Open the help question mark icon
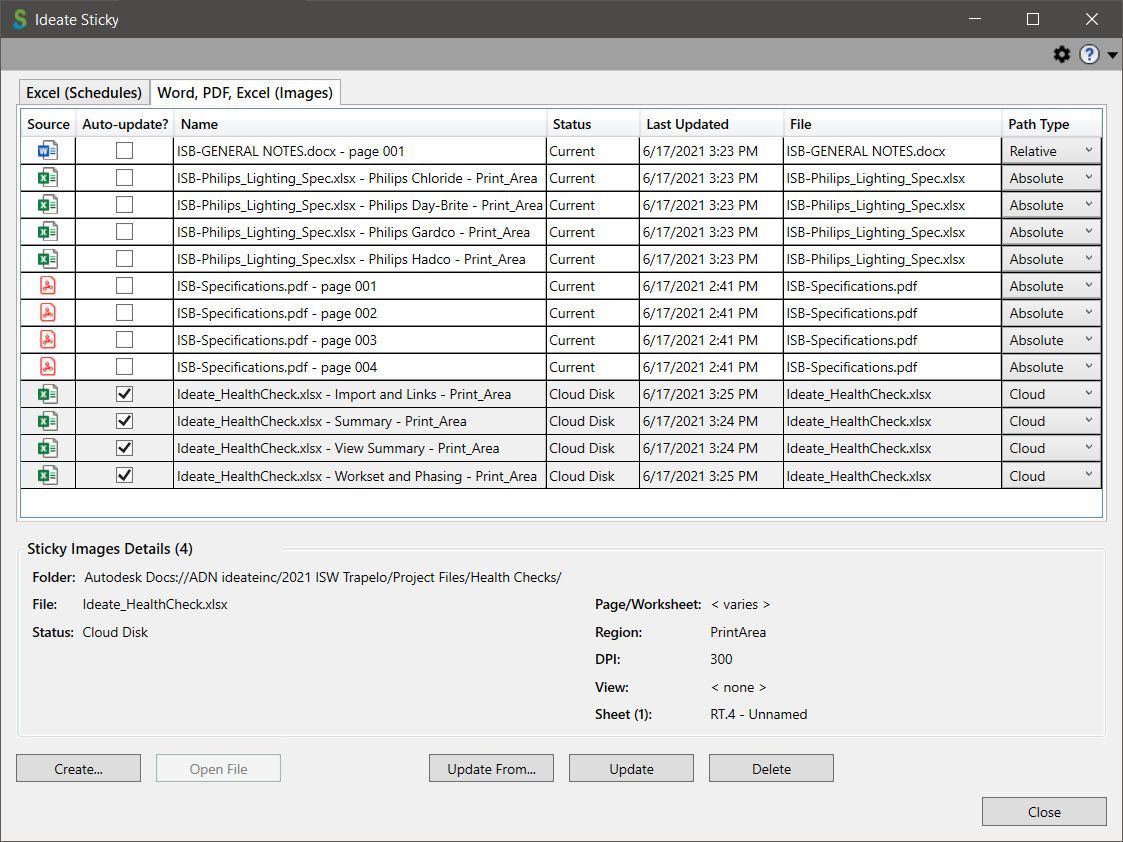 click(1089, 54)
